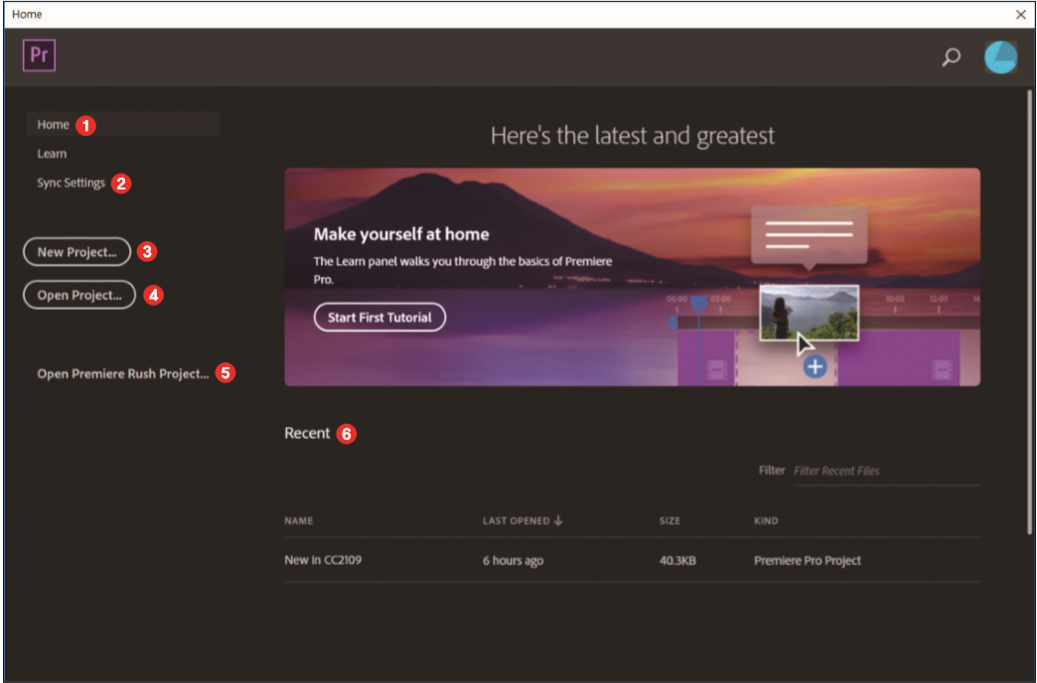This screenshot has height=683, width=1037.
Task: Click the New Project button
Action: click(77, 252)
